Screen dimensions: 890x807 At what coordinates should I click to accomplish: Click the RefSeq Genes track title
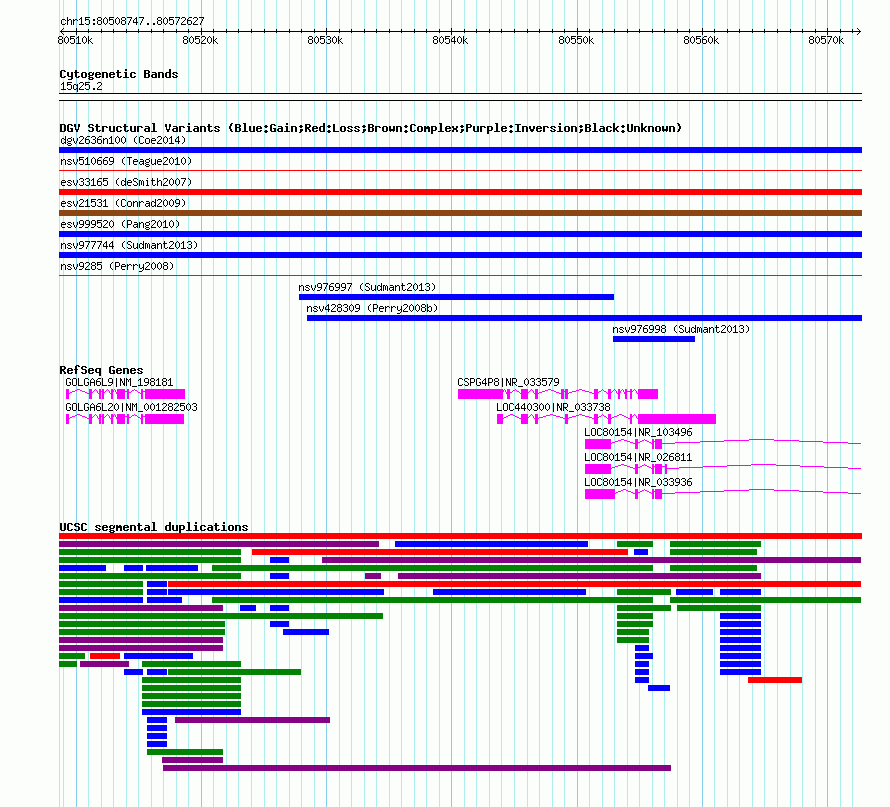(101, 370)
